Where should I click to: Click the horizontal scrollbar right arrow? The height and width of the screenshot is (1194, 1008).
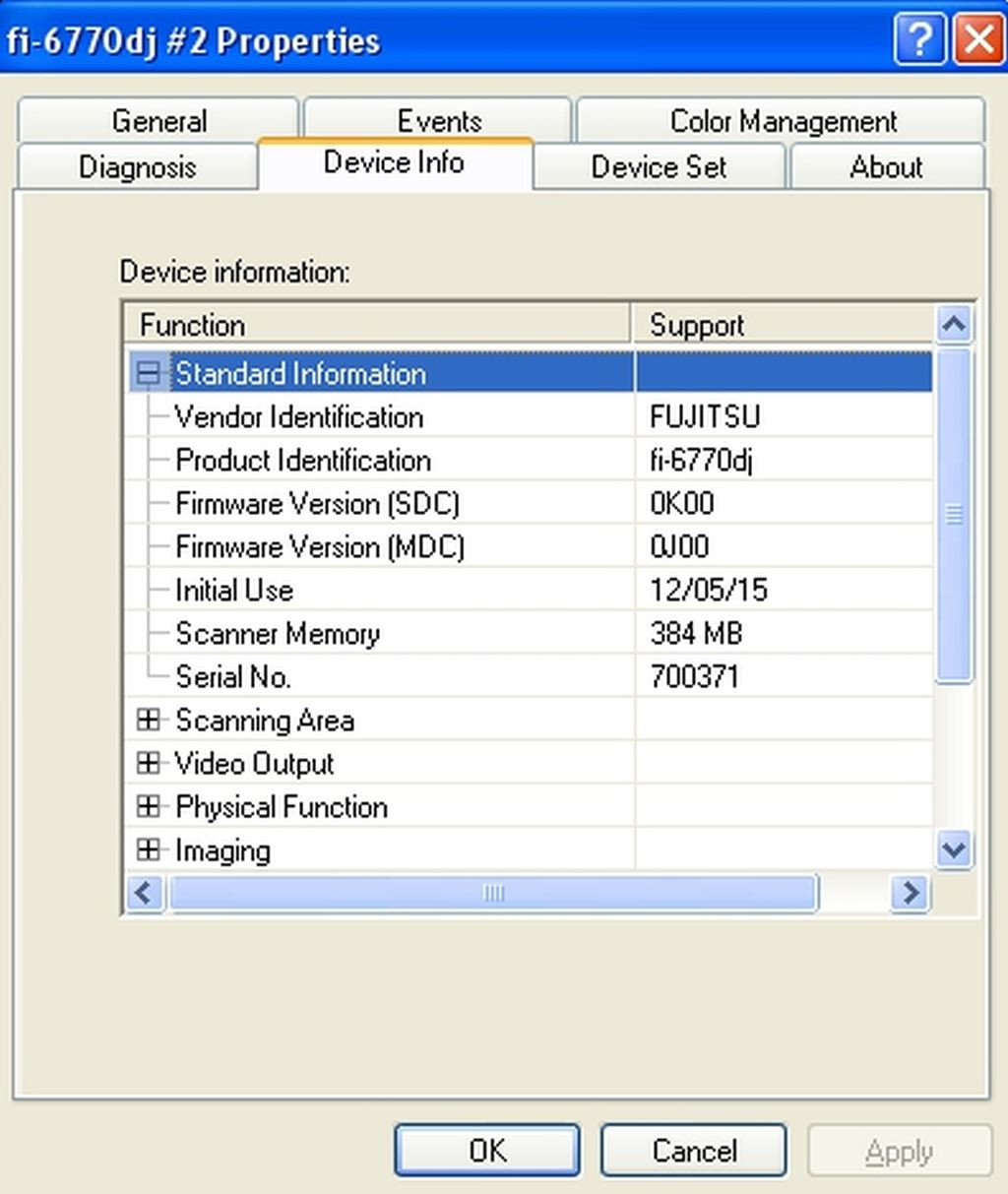(x=910, y=894)
